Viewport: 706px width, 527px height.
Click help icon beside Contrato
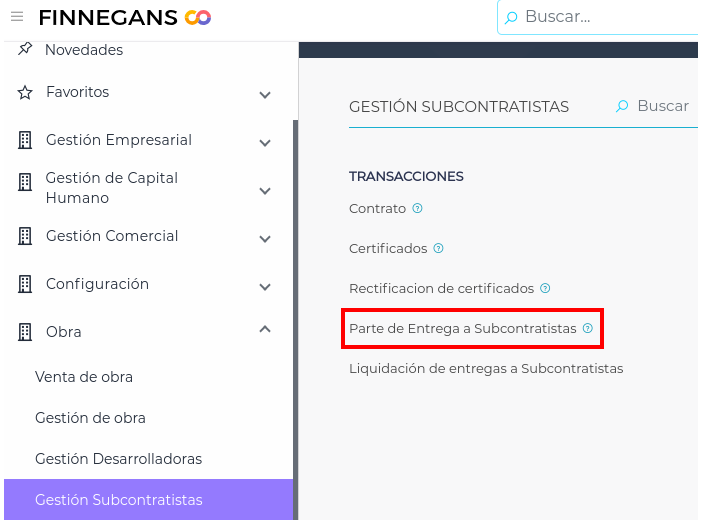[417, 209]
